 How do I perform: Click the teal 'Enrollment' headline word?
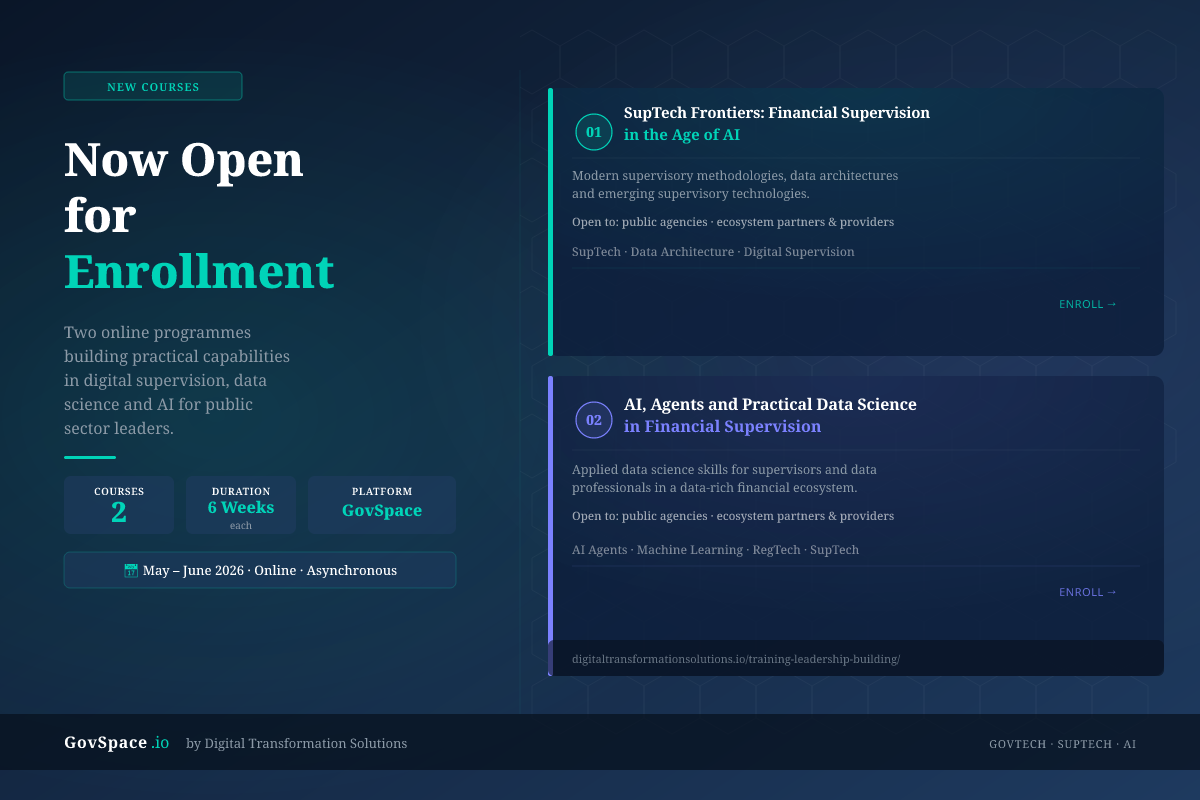click(x=199, y=271)
